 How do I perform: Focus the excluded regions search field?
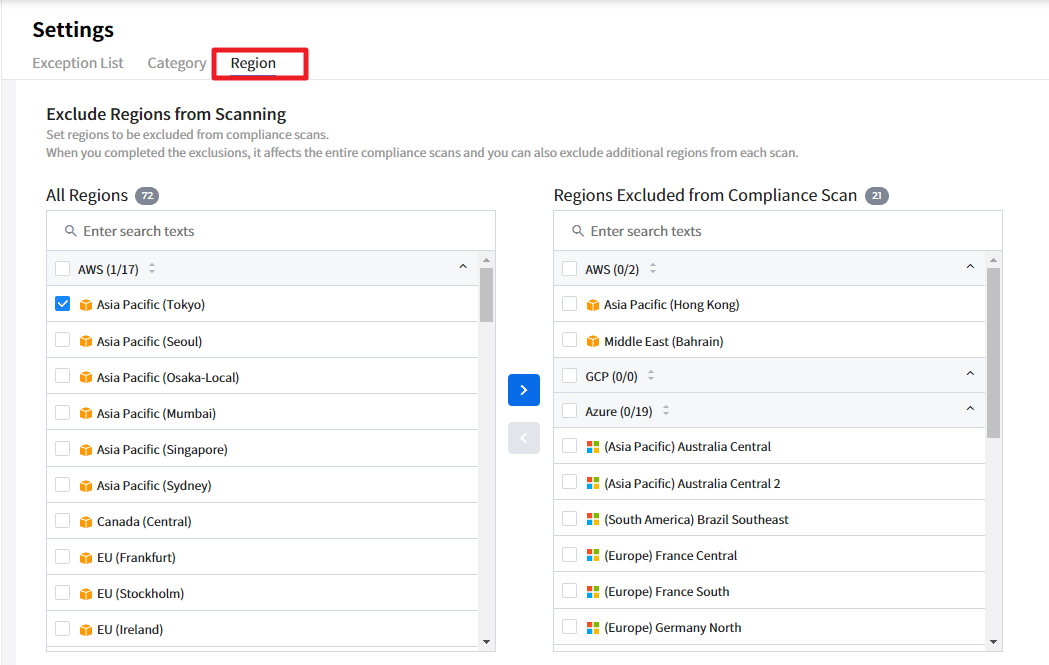click(x=780, y=231)
